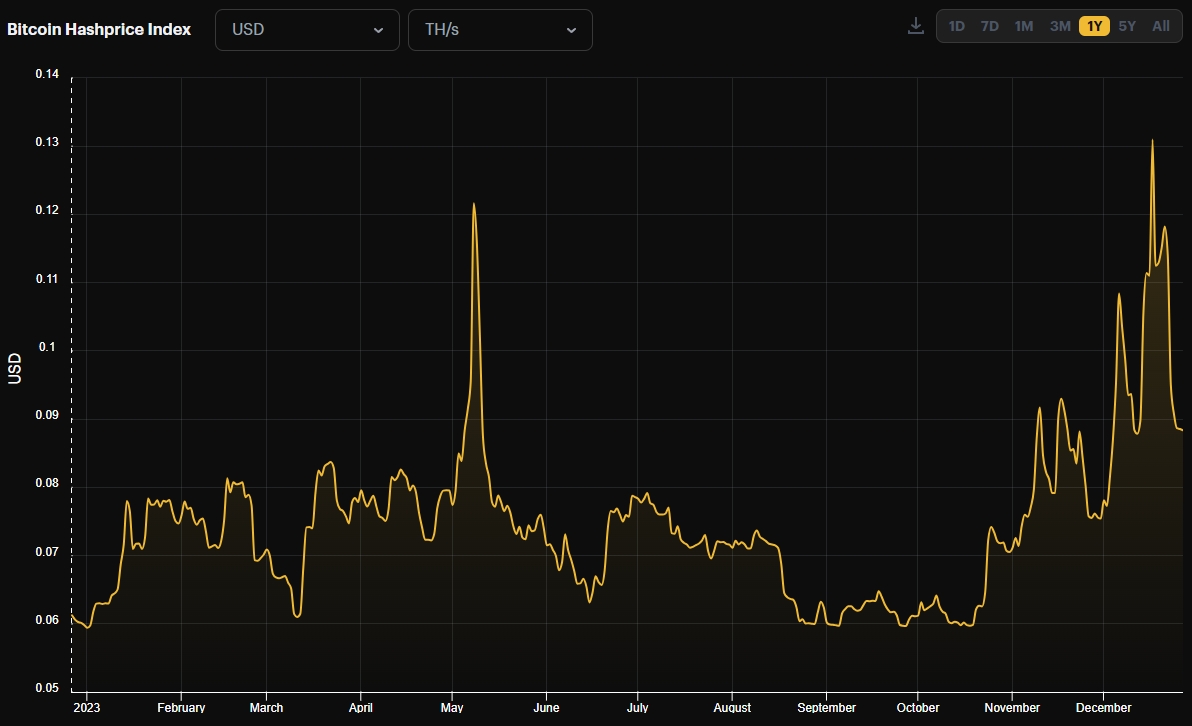
Task: Open the TH/s unit dropdown
Action: [500, 30]
